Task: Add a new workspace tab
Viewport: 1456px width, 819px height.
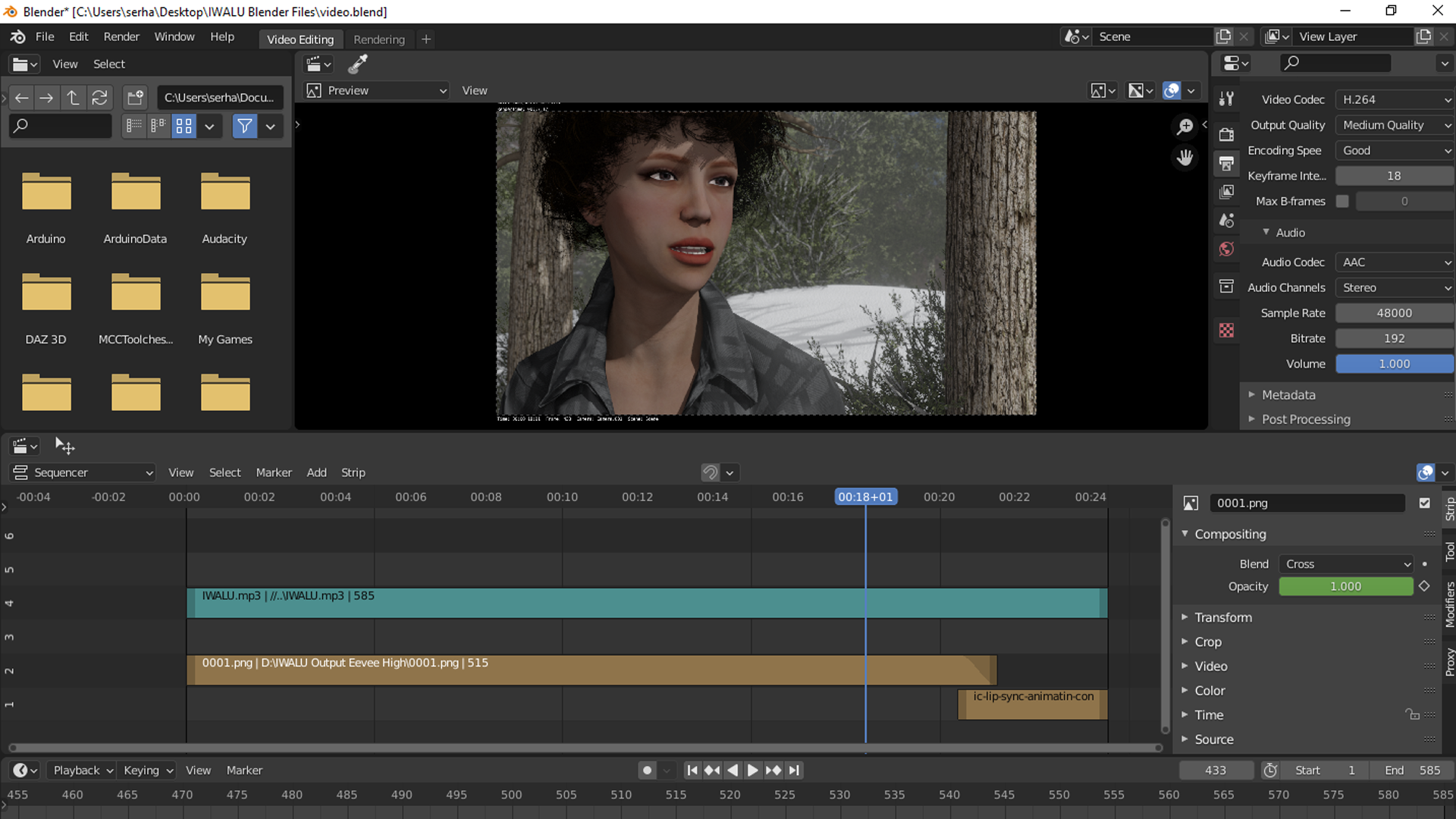Action: [426, 39]
